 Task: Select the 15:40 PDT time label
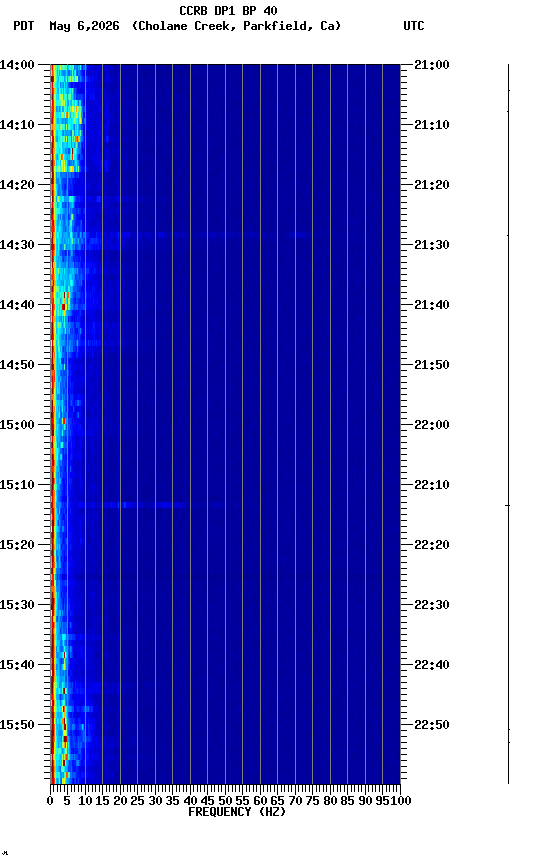(x=17, y=665)
